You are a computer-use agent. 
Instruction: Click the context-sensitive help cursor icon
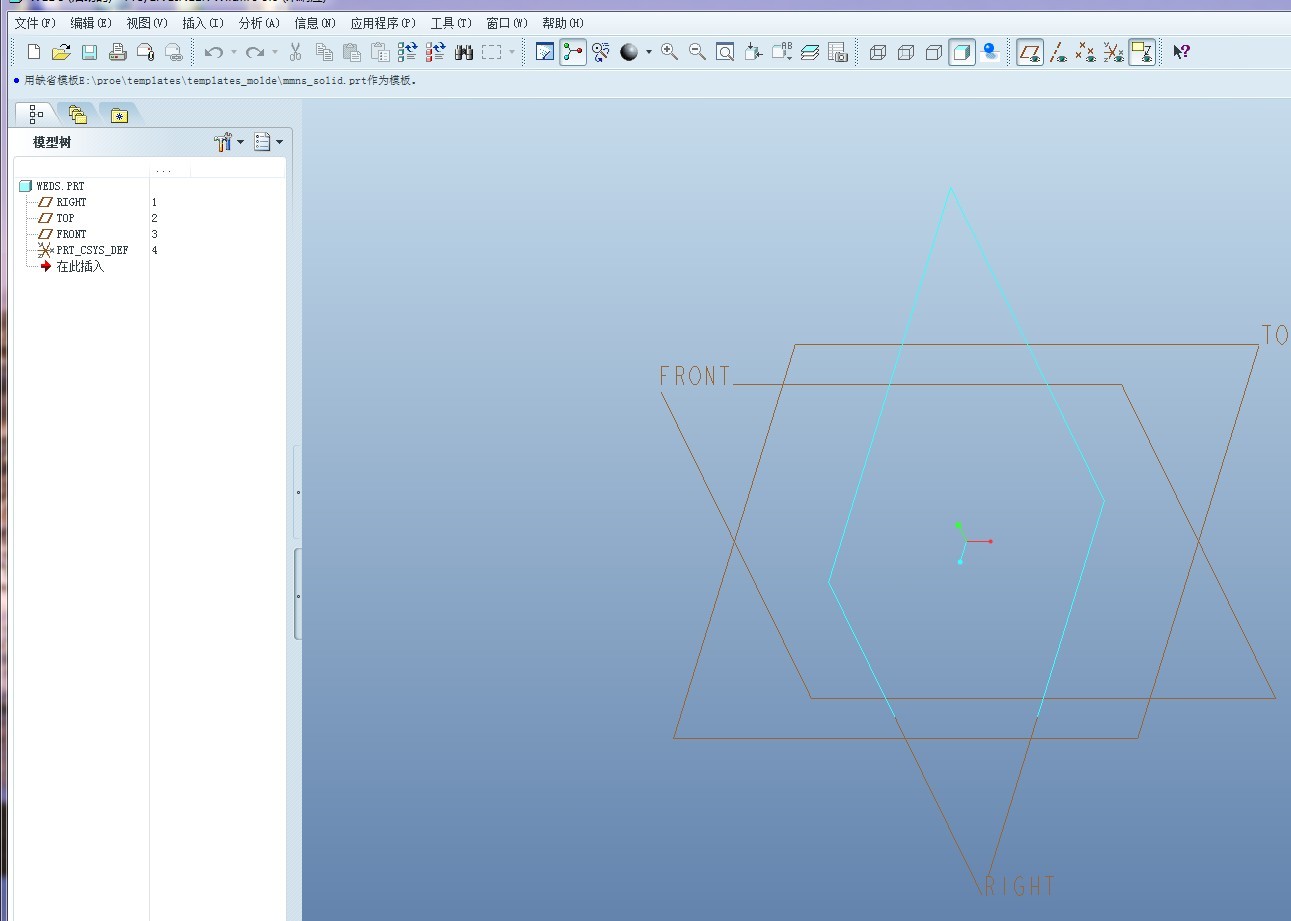point(1182,52)
